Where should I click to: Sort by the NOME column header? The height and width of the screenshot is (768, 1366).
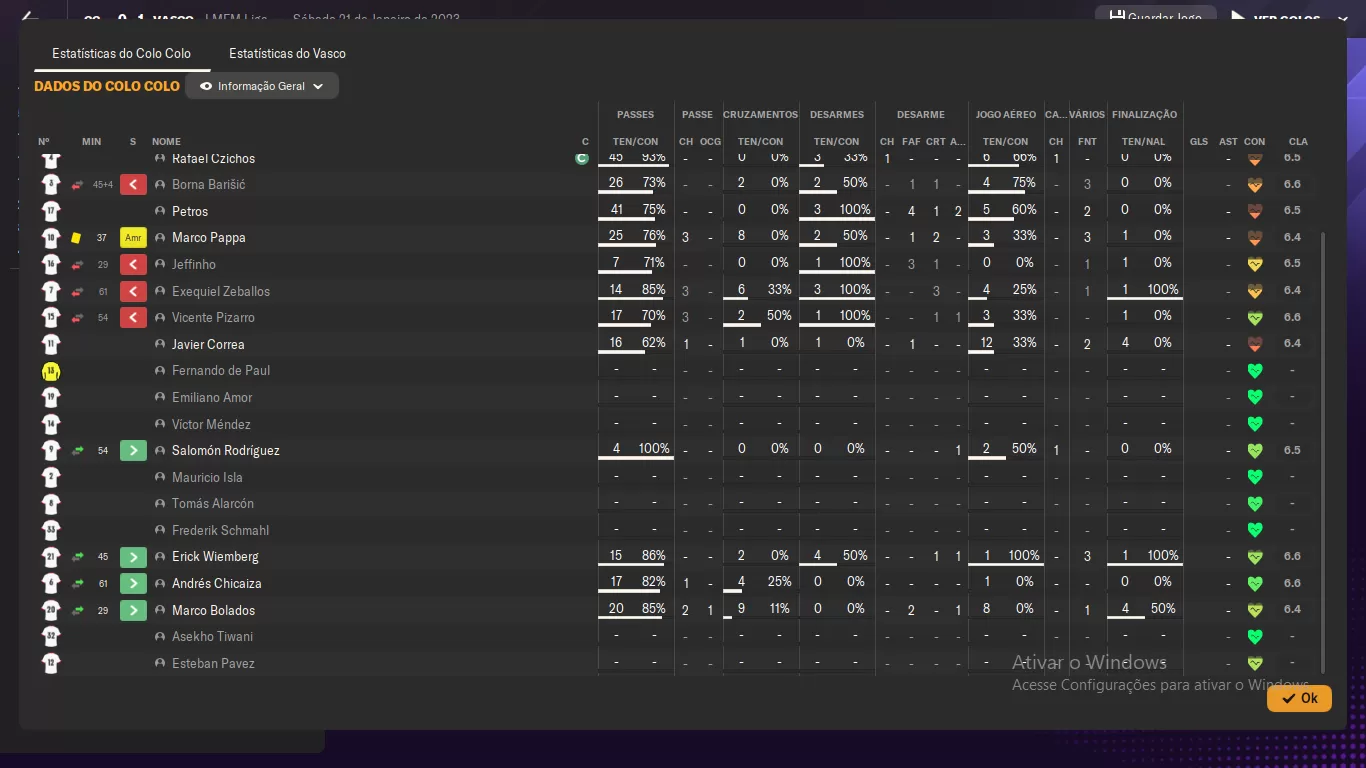coord(166,142)
